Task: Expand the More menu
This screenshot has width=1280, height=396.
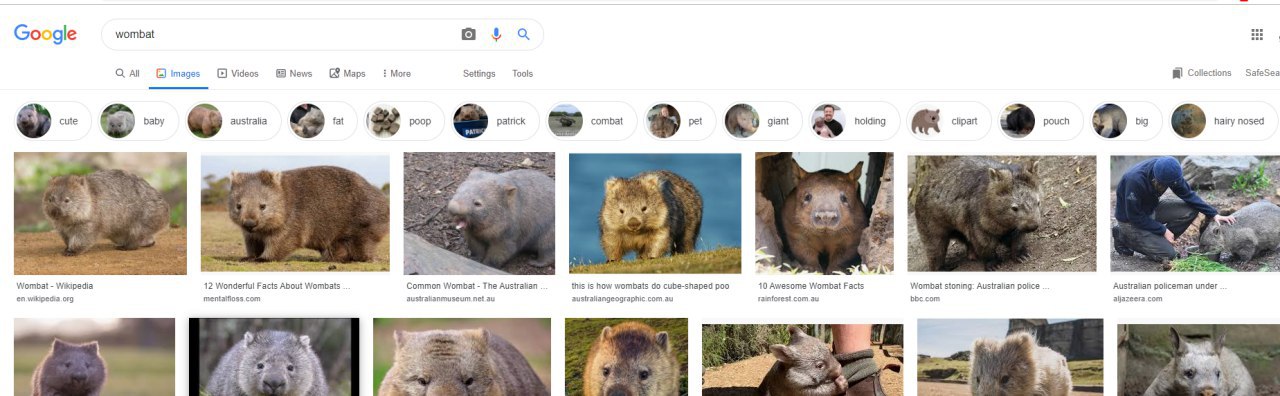Action: point(397,74)
